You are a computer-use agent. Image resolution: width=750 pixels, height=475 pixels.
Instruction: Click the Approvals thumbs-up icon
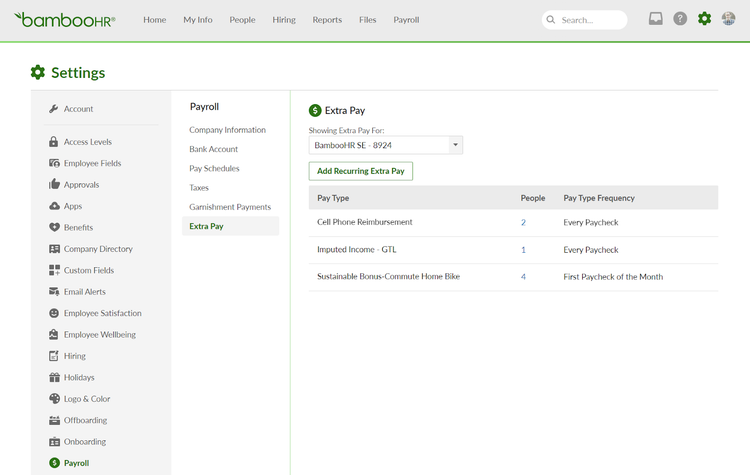(x=54, y=185)
